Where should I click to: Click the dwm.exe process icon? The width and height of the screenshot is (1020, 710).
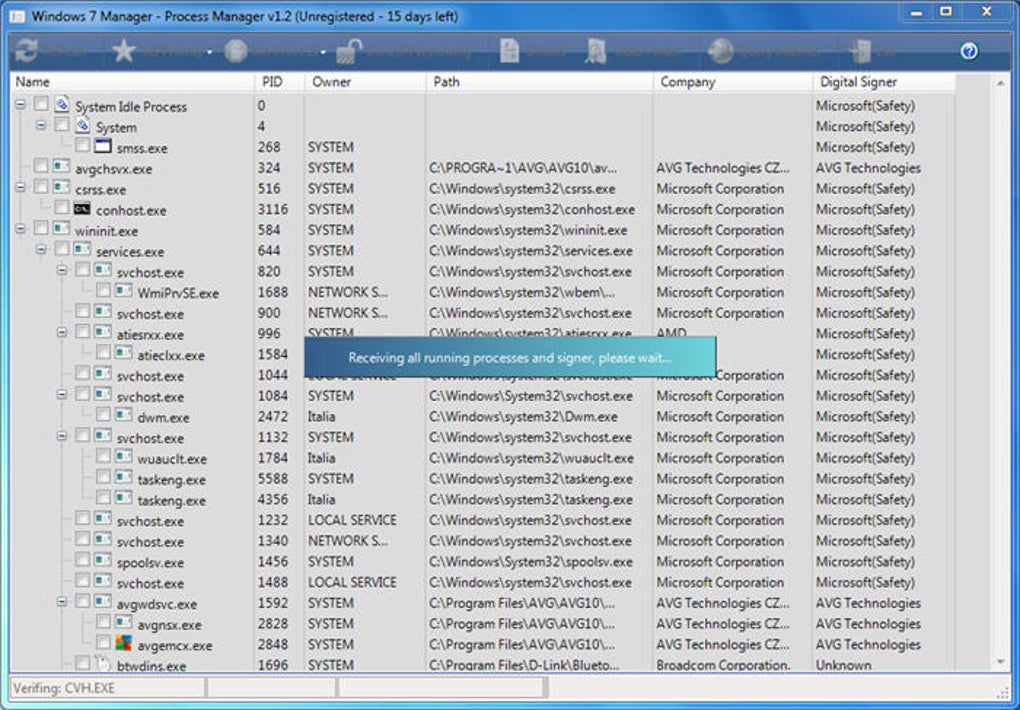(x=124, y=415)
